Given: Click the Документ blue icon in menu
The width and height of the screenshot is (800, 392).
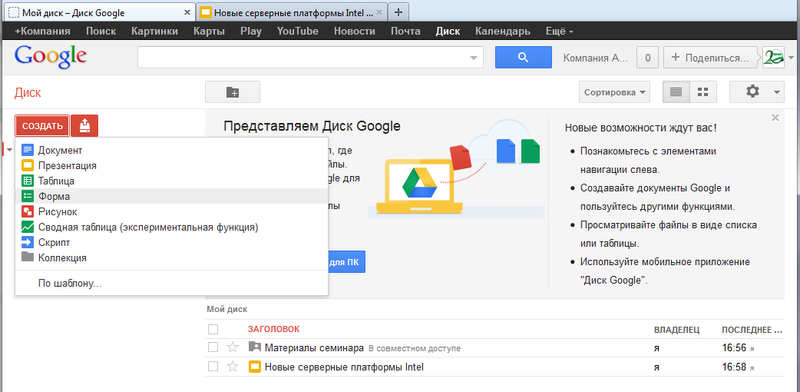Looking at the screenshot, I should [28, 151].
